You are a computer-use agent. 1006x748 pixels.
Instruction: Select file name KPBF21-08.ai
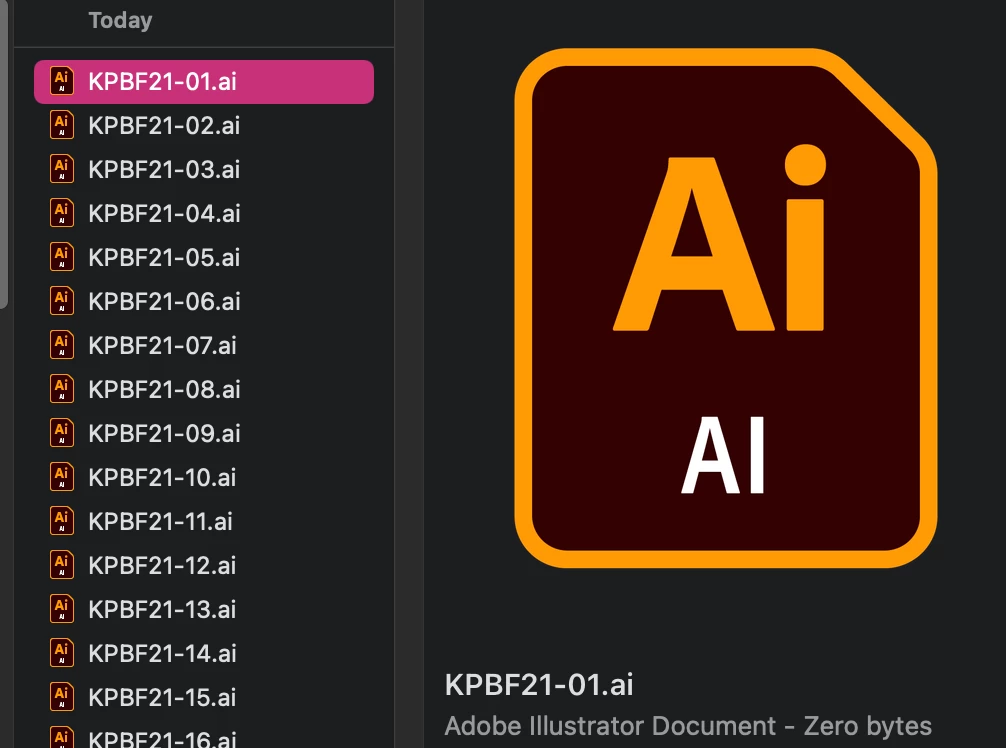coord(164,389)
